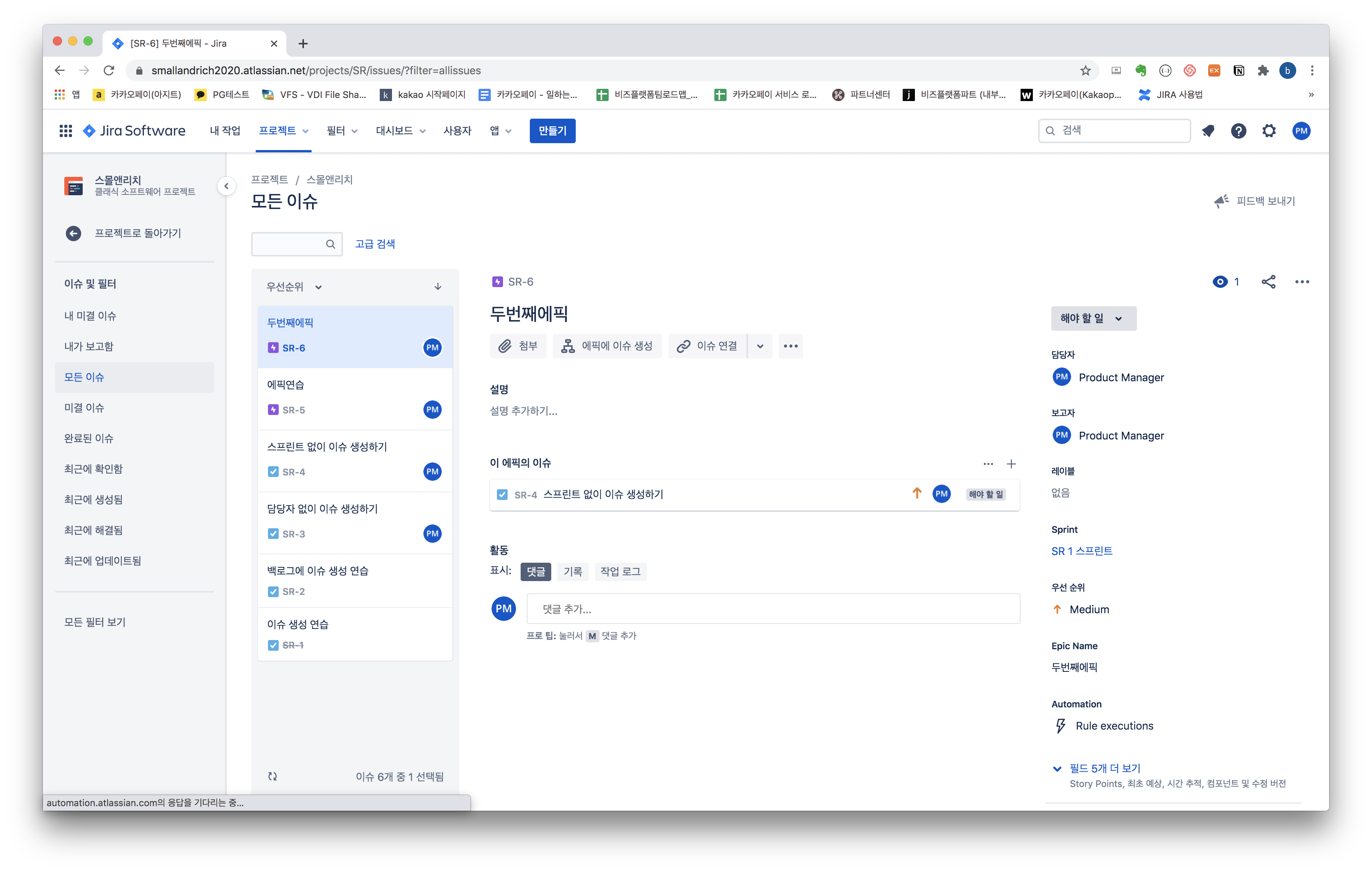The image size is (1372, 872).
Task: Open the Jira app switcher grid icon
Action: click(x=65, y=131)
